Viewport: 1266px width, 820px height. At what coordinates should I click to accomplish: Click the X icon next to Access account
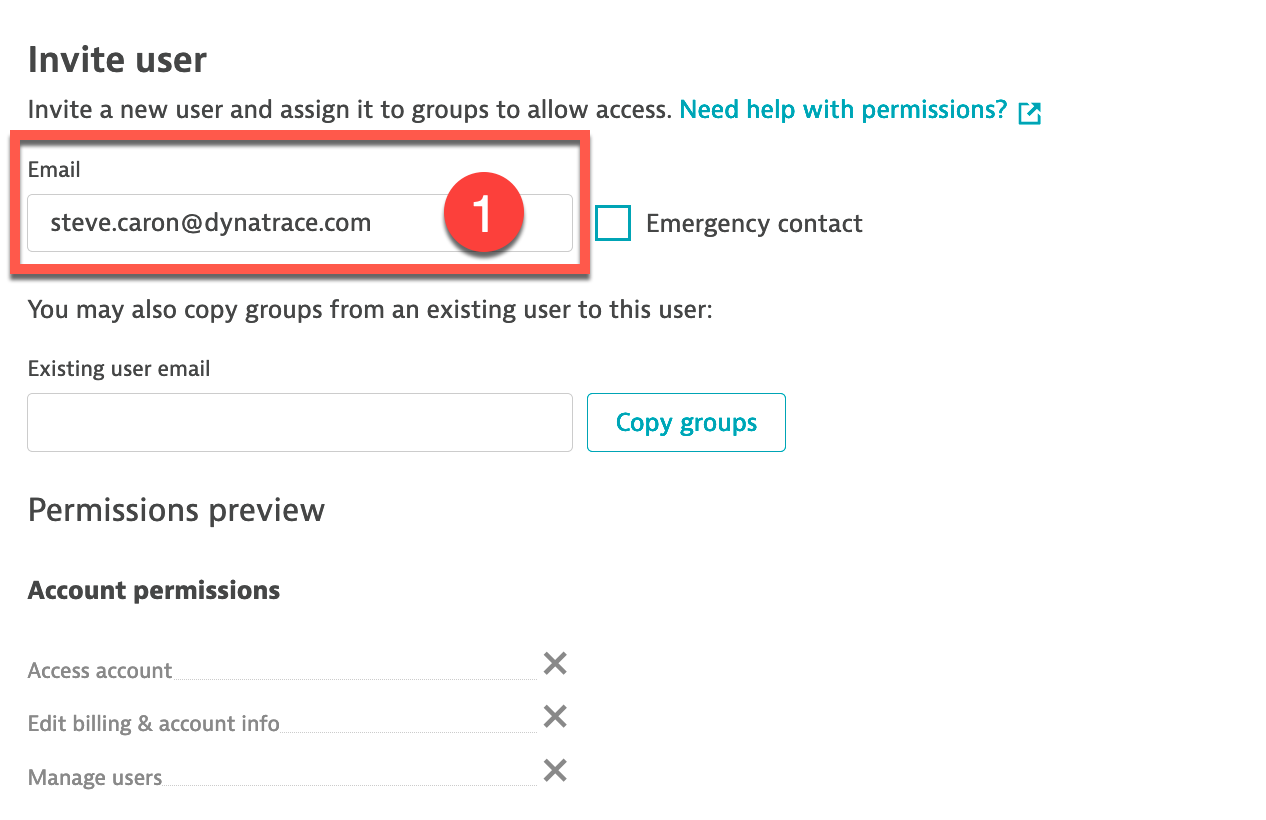coord(555,663)
